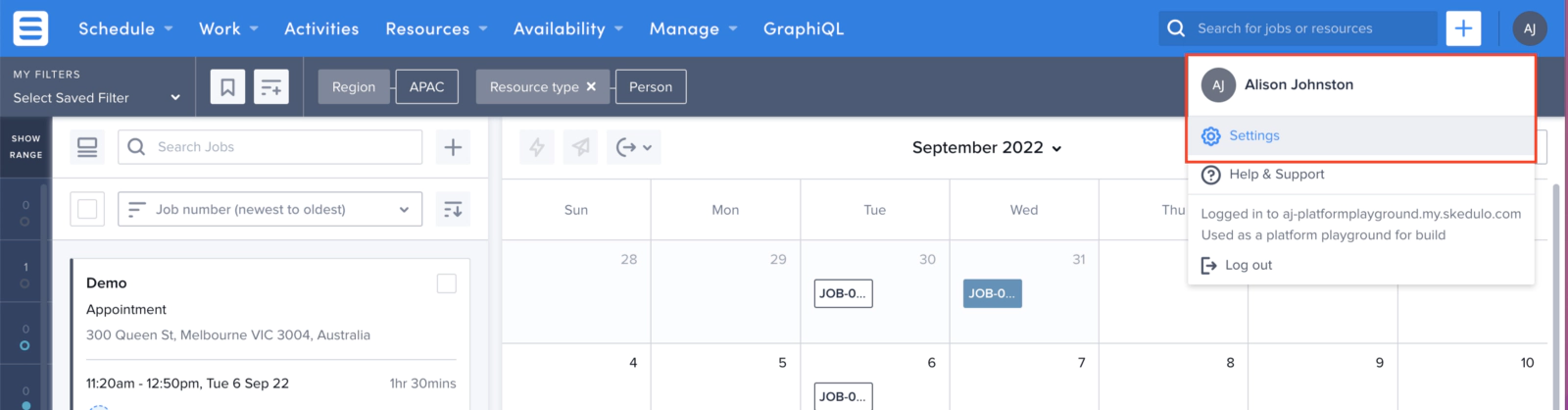1568x410 pixels.
Task: Click the add filter icon
Action: [271, 87]
